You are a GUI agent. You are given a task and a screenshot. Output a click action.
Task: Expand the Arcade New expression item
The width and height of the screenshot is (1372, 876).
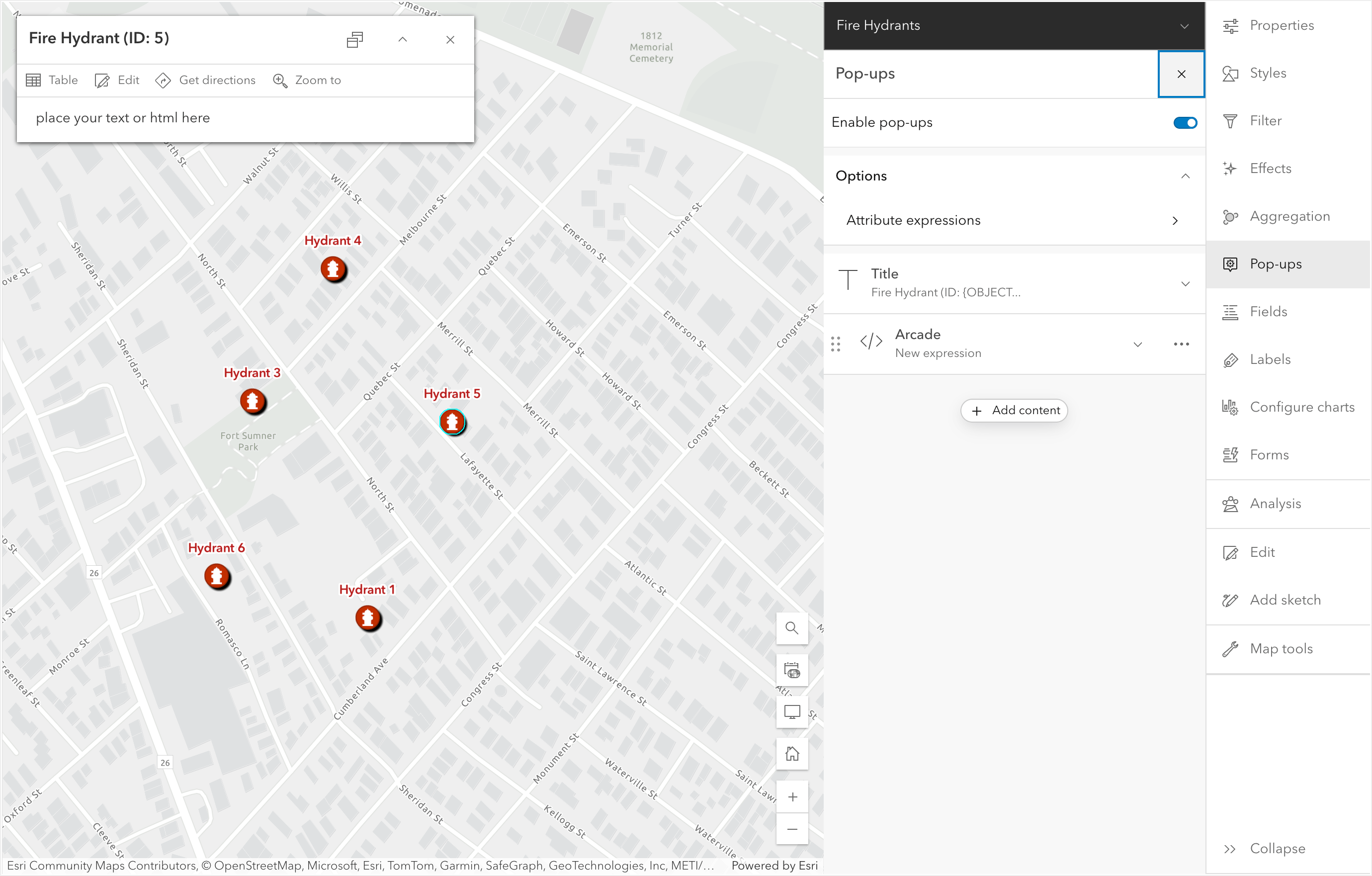[x=1138, y=344]
